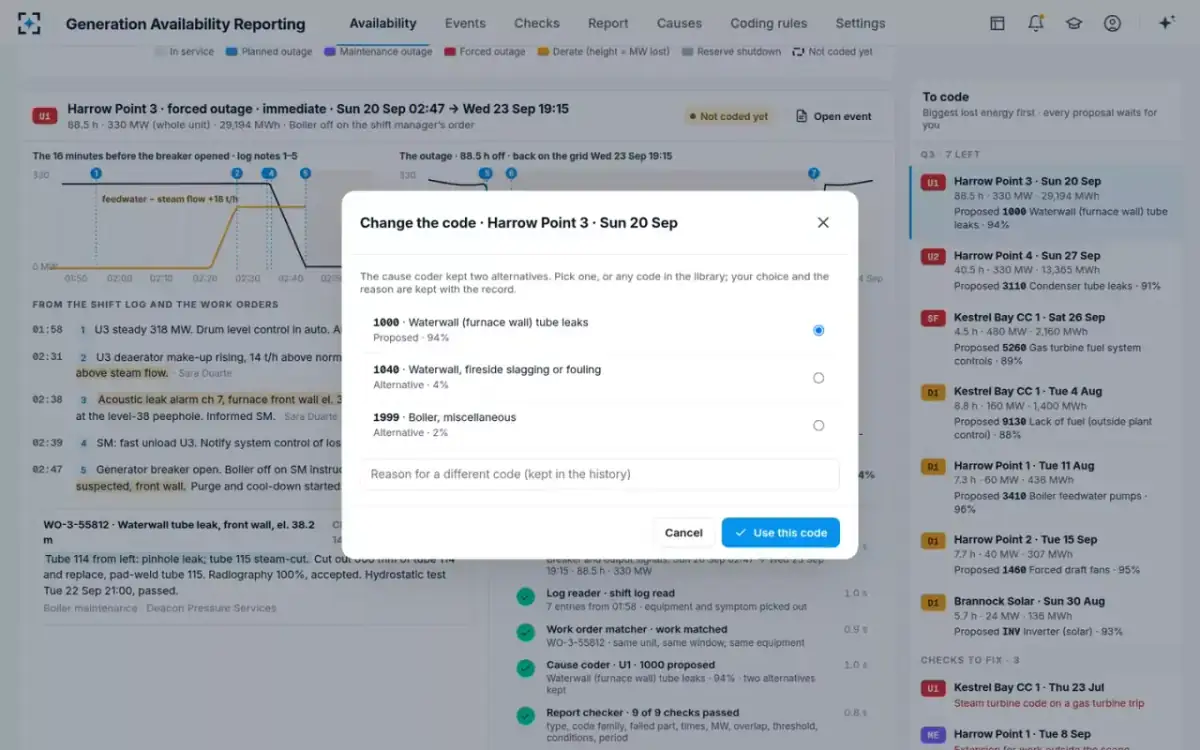Click green check beside Cause coder
Screen dimensions: 1200x750
[525, 667]
